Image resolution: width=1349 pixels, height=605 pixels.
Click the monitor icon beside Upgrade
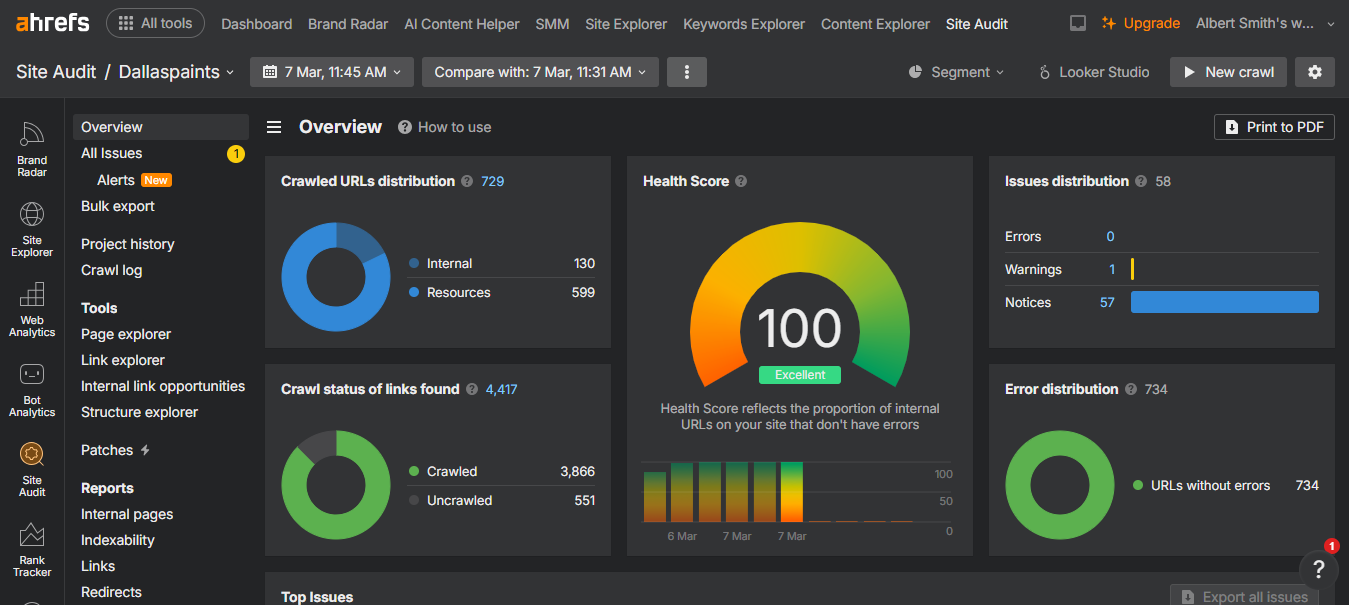(x=1078, y=23)
